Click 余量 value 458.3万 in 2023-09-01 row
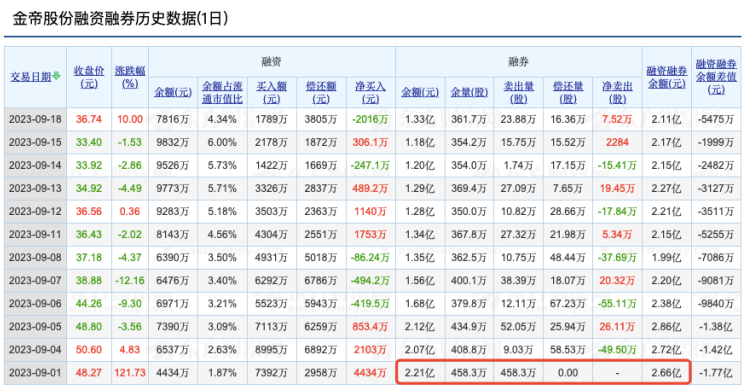747x391 pixels. tap(469, 372)
